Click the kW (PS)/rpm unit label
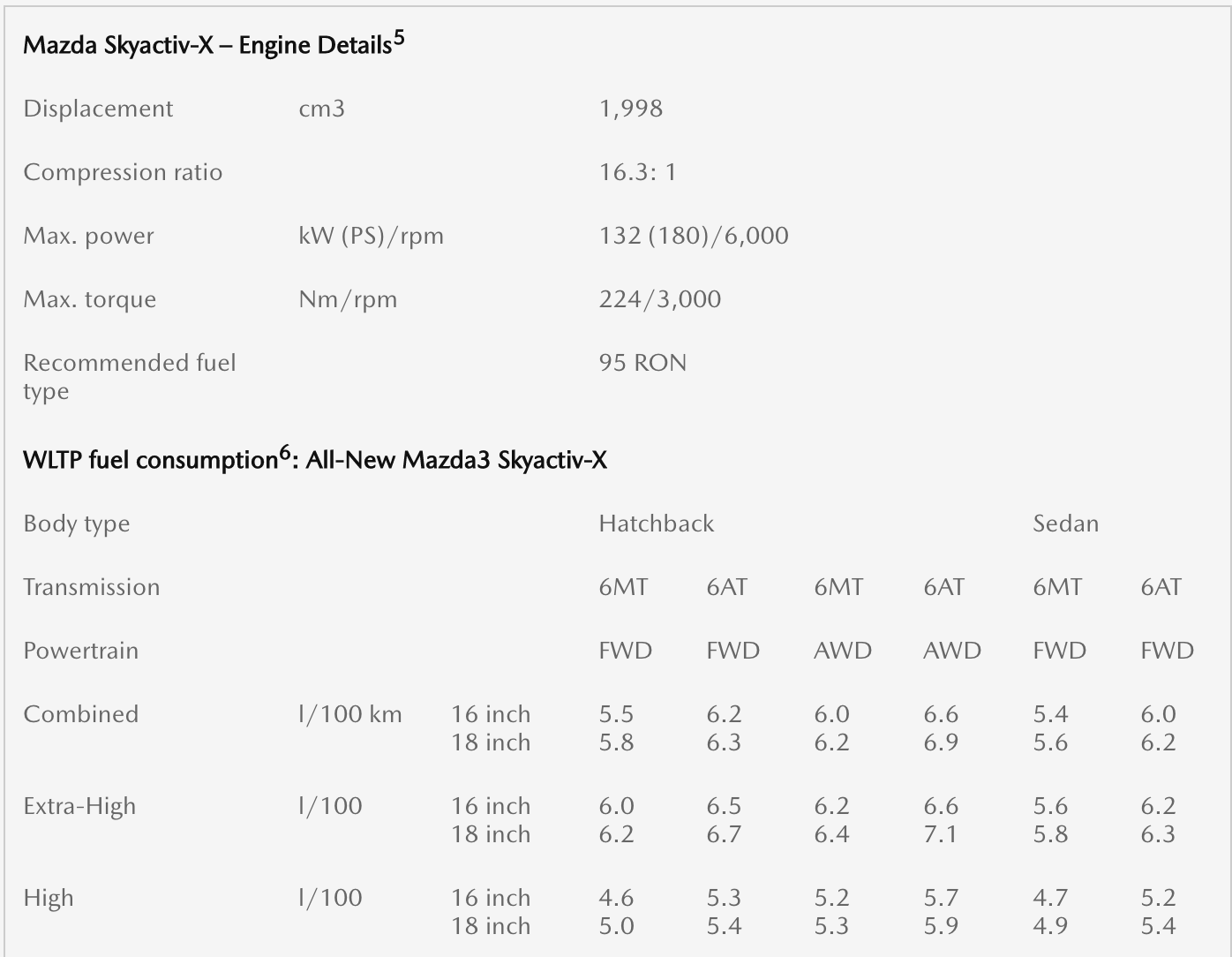Image resolution: width=1232 pixels, height=957 pixels. point(371,236)
